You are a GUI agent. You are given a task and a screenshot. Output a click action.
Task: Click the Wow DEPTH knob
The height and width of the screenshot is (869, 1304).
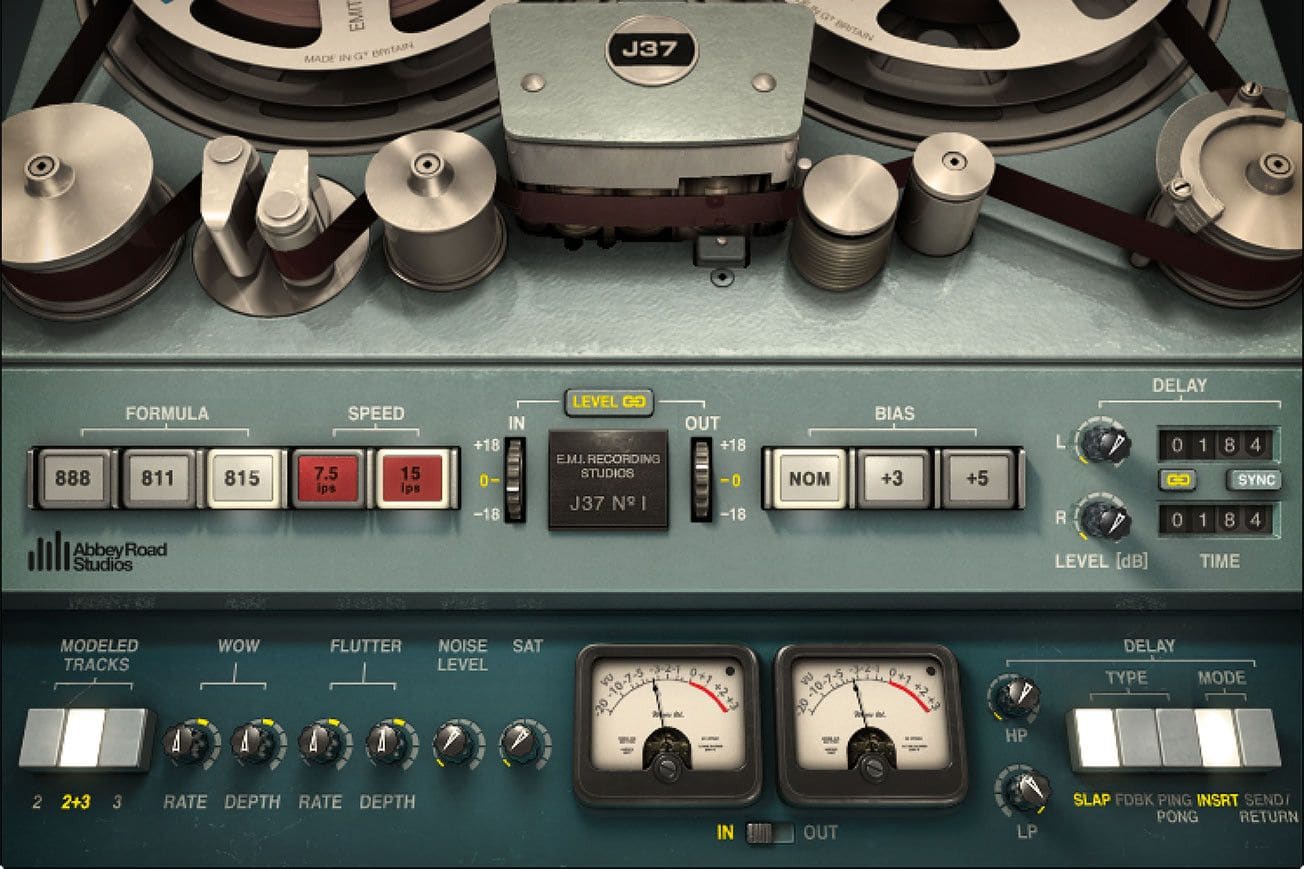click(x=252, y=743)
